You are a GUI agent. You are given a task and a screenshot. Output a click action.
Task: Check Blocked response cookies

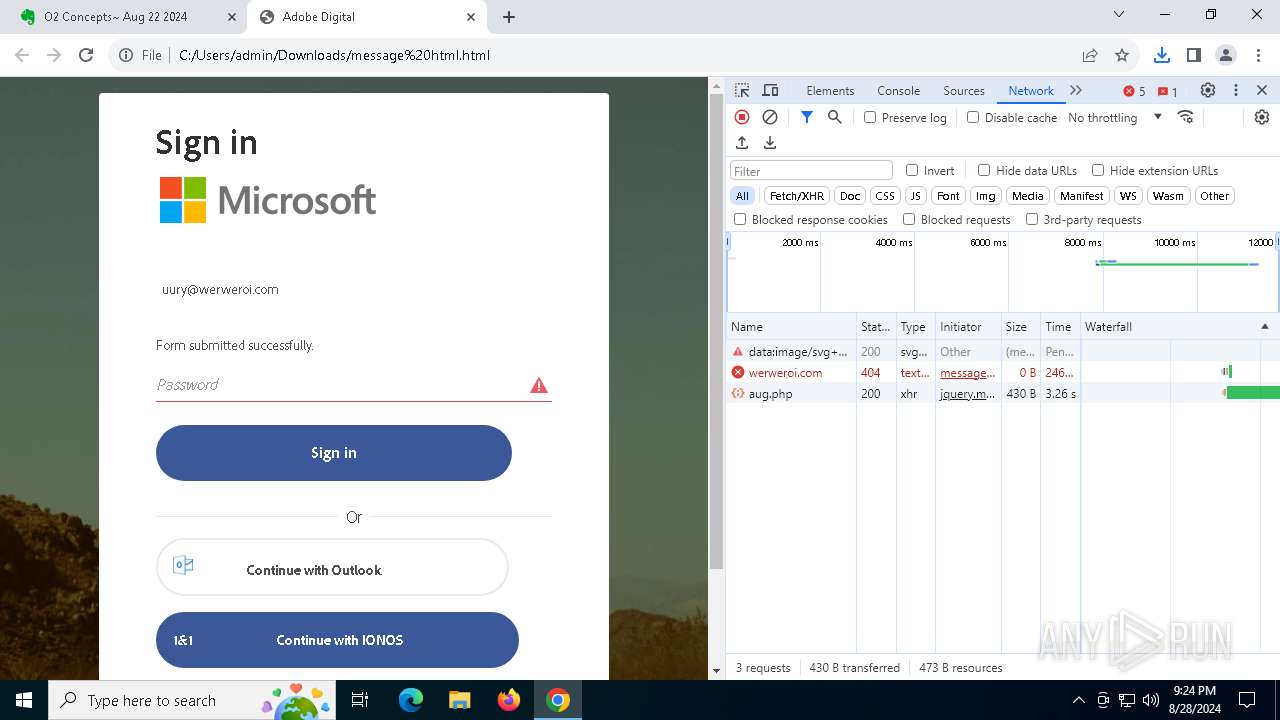pos(740,219)
